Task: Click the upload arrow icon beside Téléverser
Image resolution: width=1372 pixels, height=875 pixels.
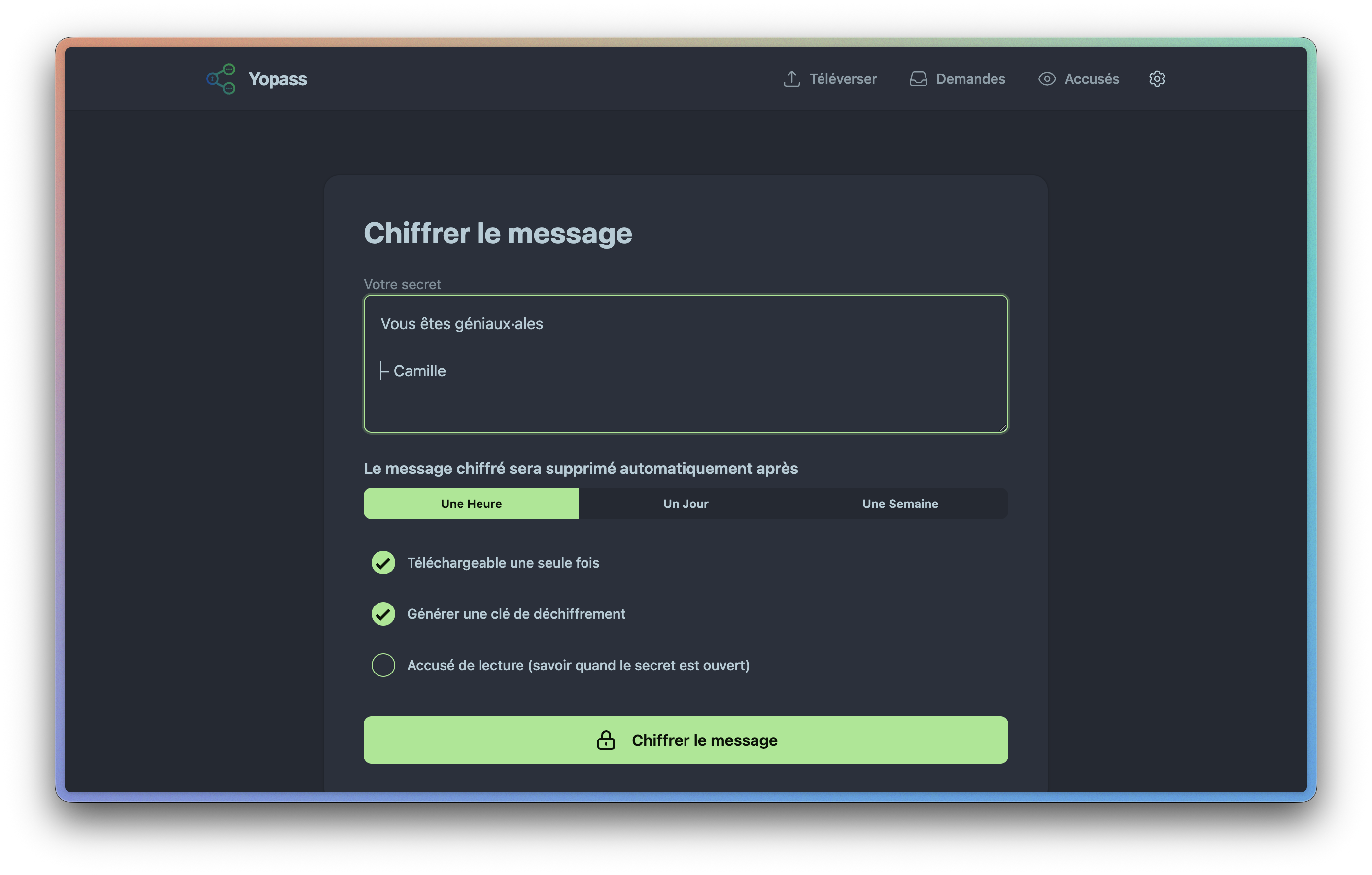Action: tap(791, 79)
